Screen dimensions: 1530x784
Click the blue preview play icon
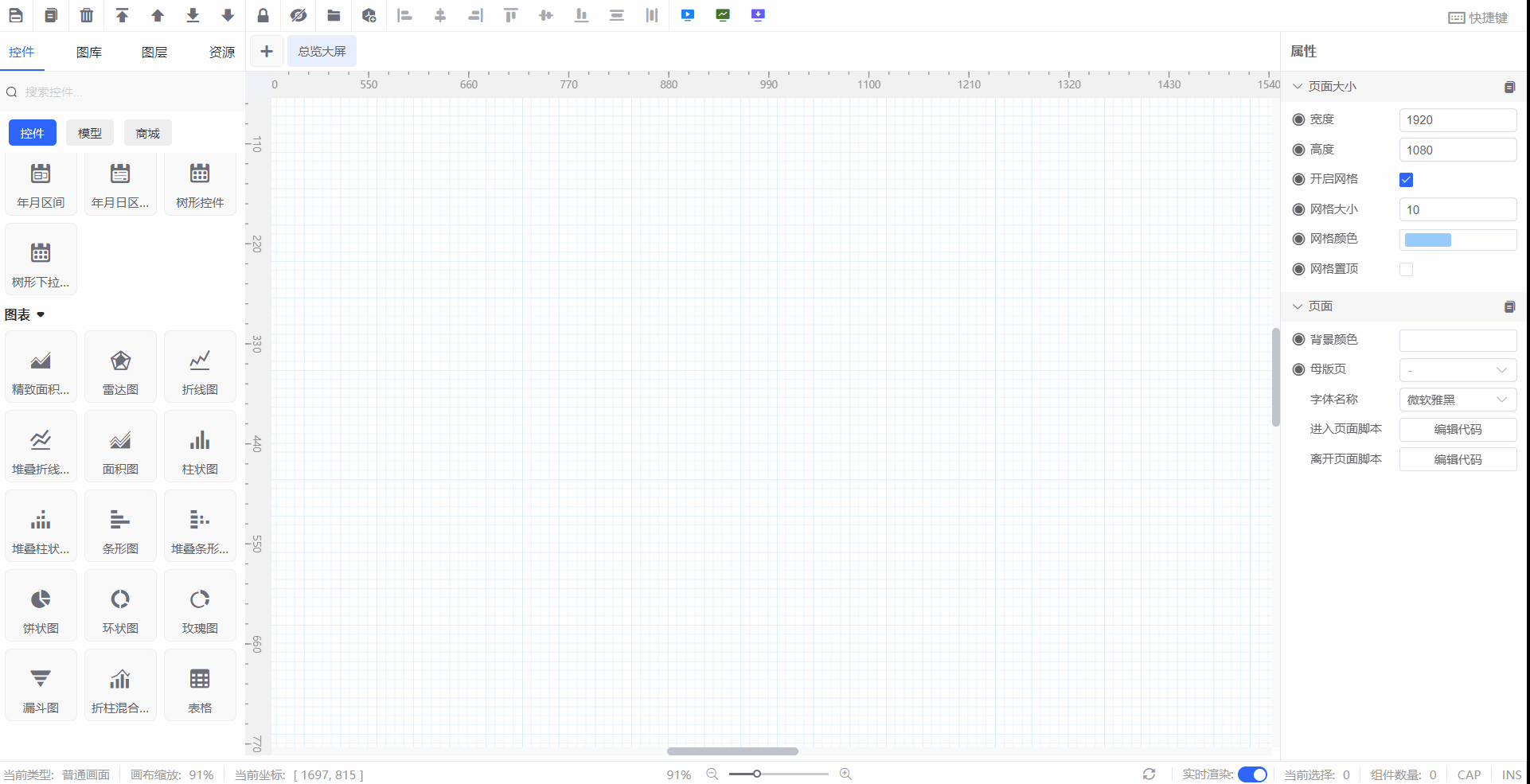point(688,15)
